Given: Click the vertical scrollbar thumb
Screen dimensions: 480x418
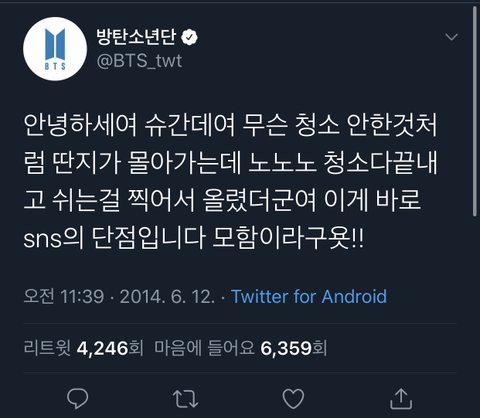Looking at the screenshot, I should (x=475, y=112).
